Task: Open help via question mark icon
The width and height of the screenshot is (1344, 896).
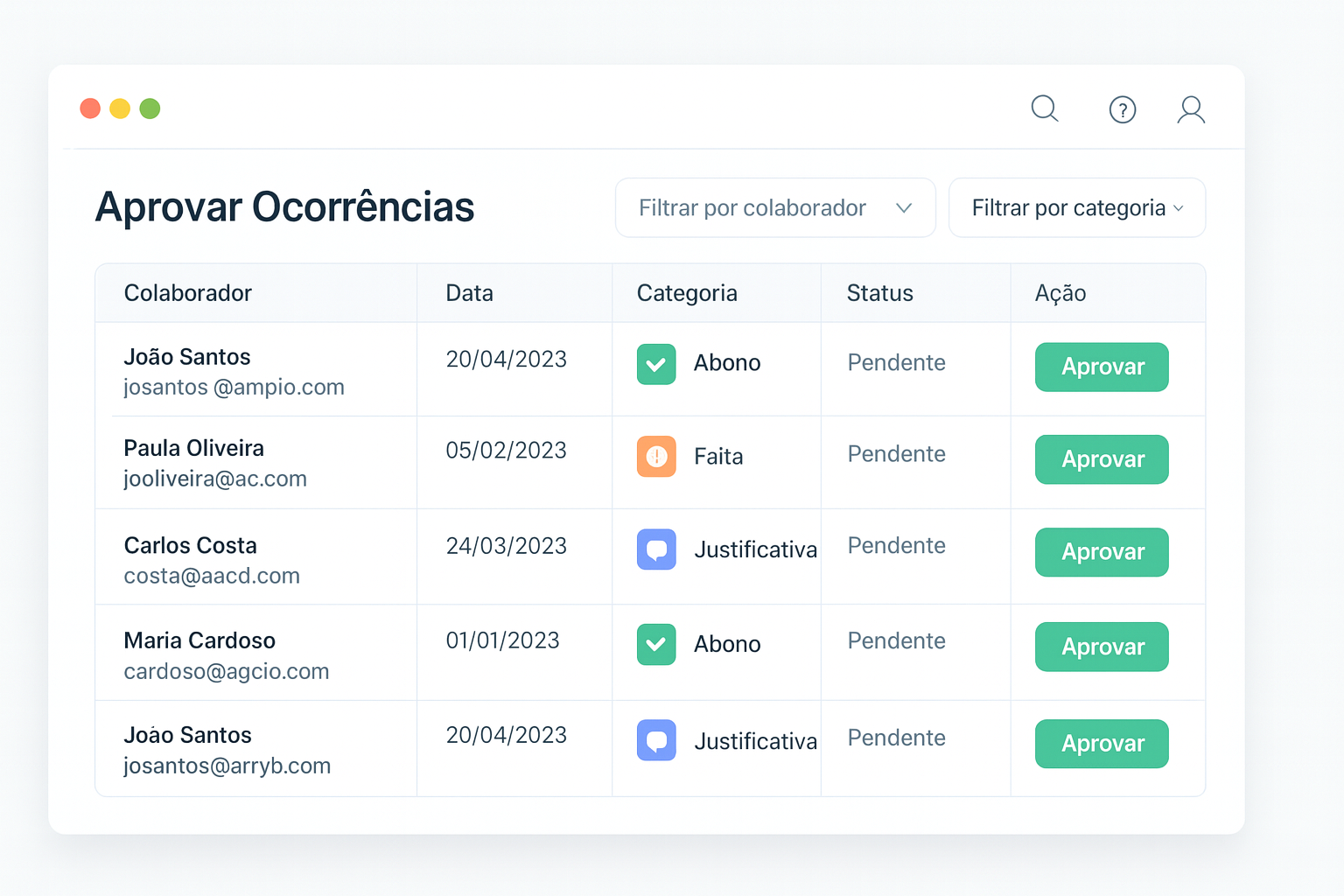Action: [1122, 109]
